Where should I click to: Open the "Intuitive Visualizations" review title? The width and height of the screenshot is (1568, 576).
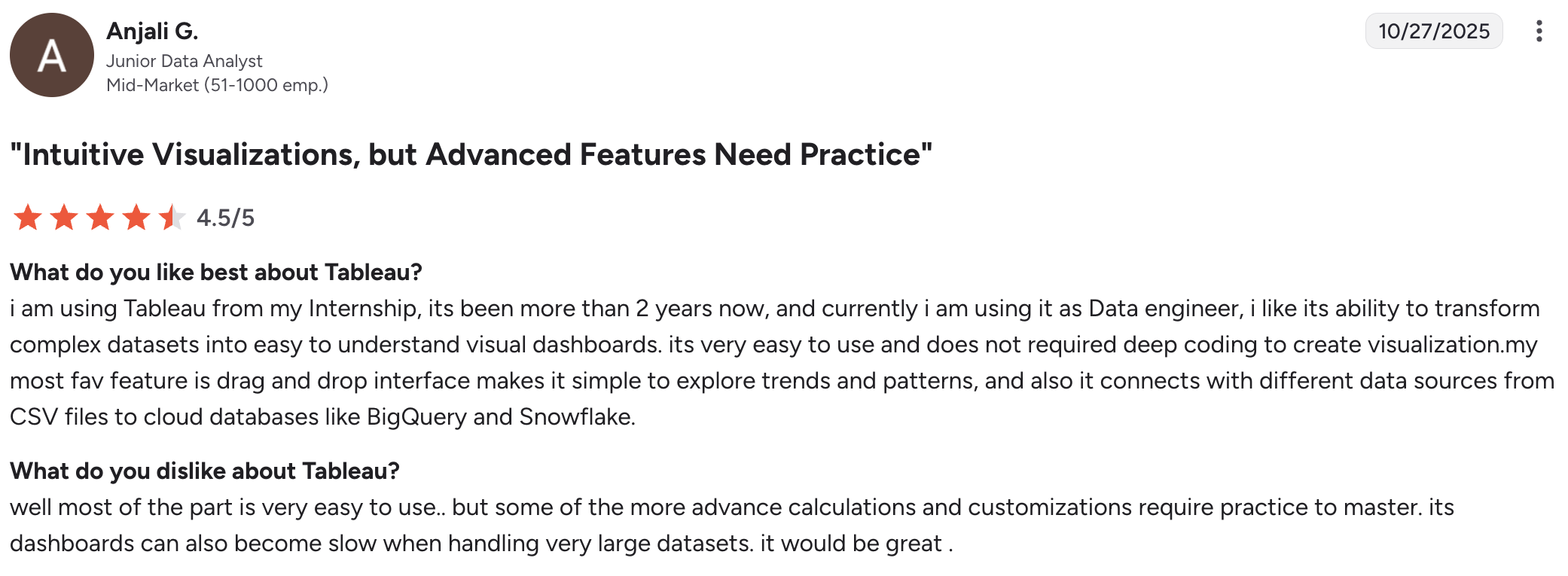[x=471, y=154]
